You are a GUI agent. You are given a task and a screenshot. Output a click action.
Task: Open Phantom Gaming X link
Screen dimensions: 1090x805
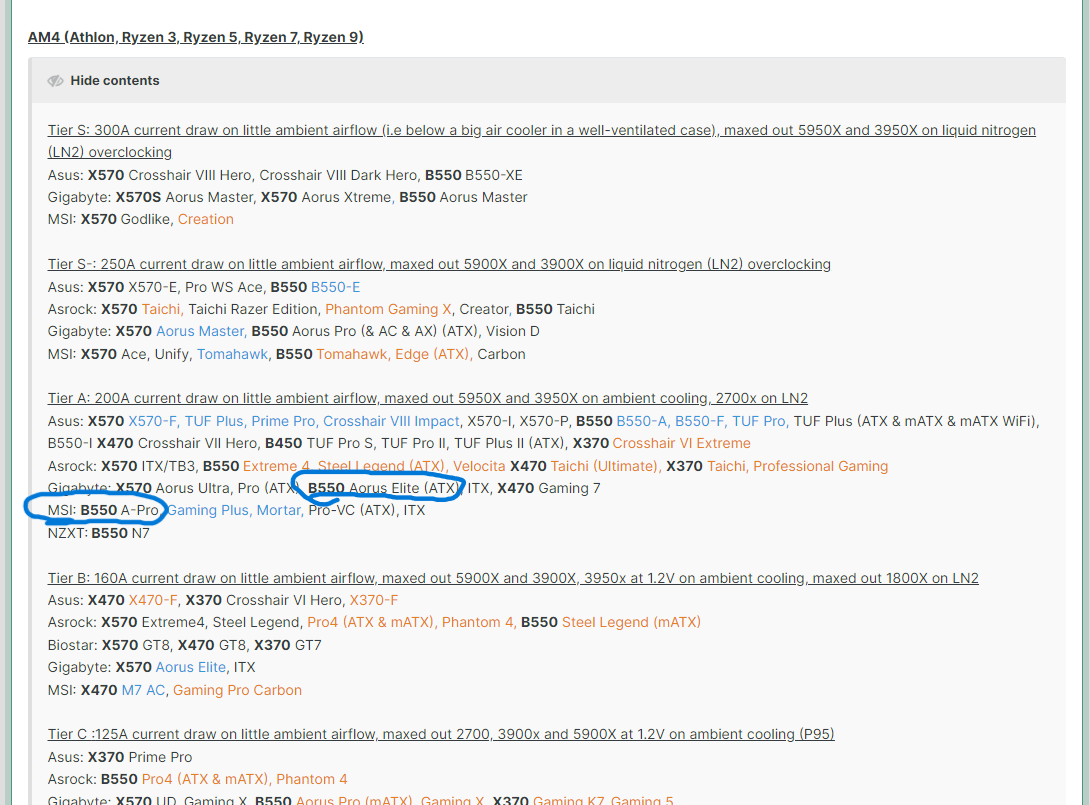point(389,309)
